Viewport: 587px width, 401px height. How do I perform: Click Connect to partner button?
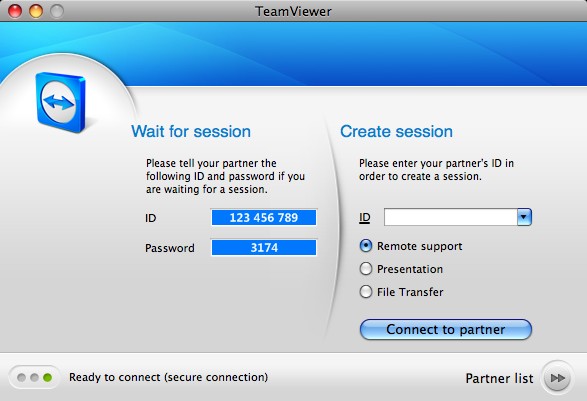pos(445,329)
